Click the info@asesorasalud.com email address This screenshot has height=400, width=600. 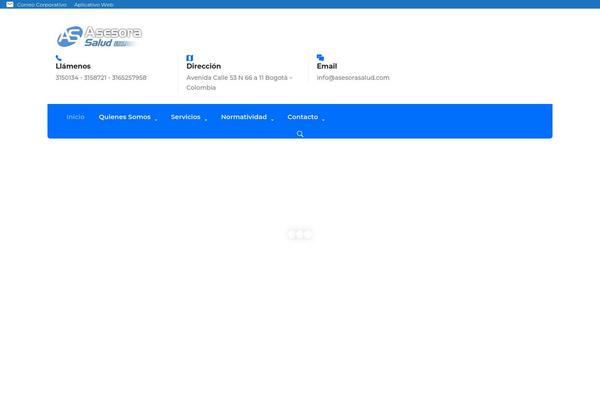click(353, 78)
